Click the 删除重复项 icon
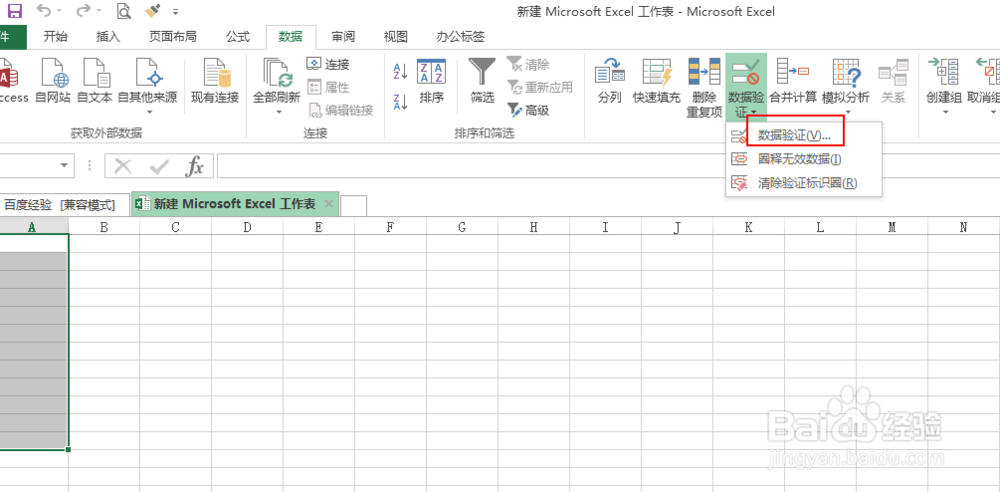The height and width of the screenshot is (492, 1000). click(704, 87)
